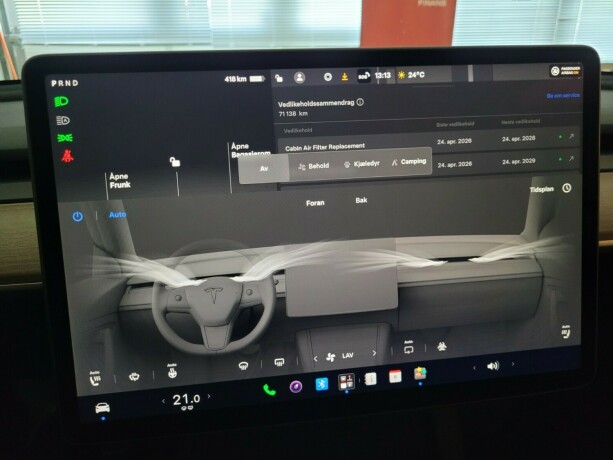This screenshot has height=460, width=613.
Task: Open the driver profile icon
Action: (x=299, y=77)
